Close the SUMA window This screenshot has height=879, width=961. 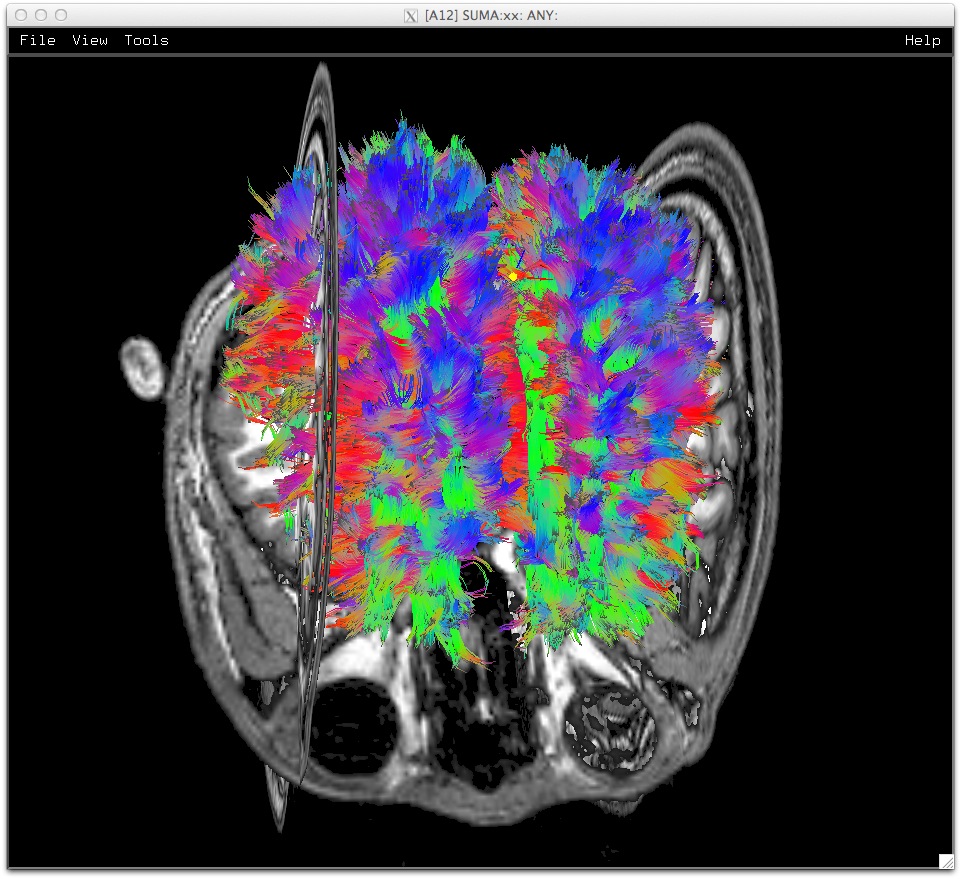[21, 15]
